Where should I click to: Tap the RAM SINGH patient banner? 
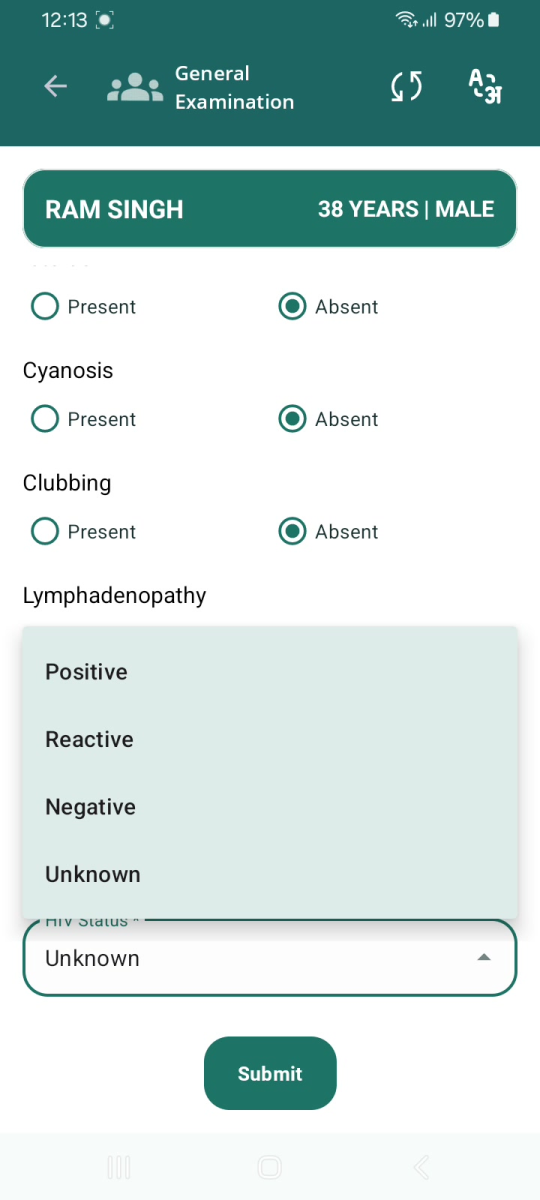point(270,209)
